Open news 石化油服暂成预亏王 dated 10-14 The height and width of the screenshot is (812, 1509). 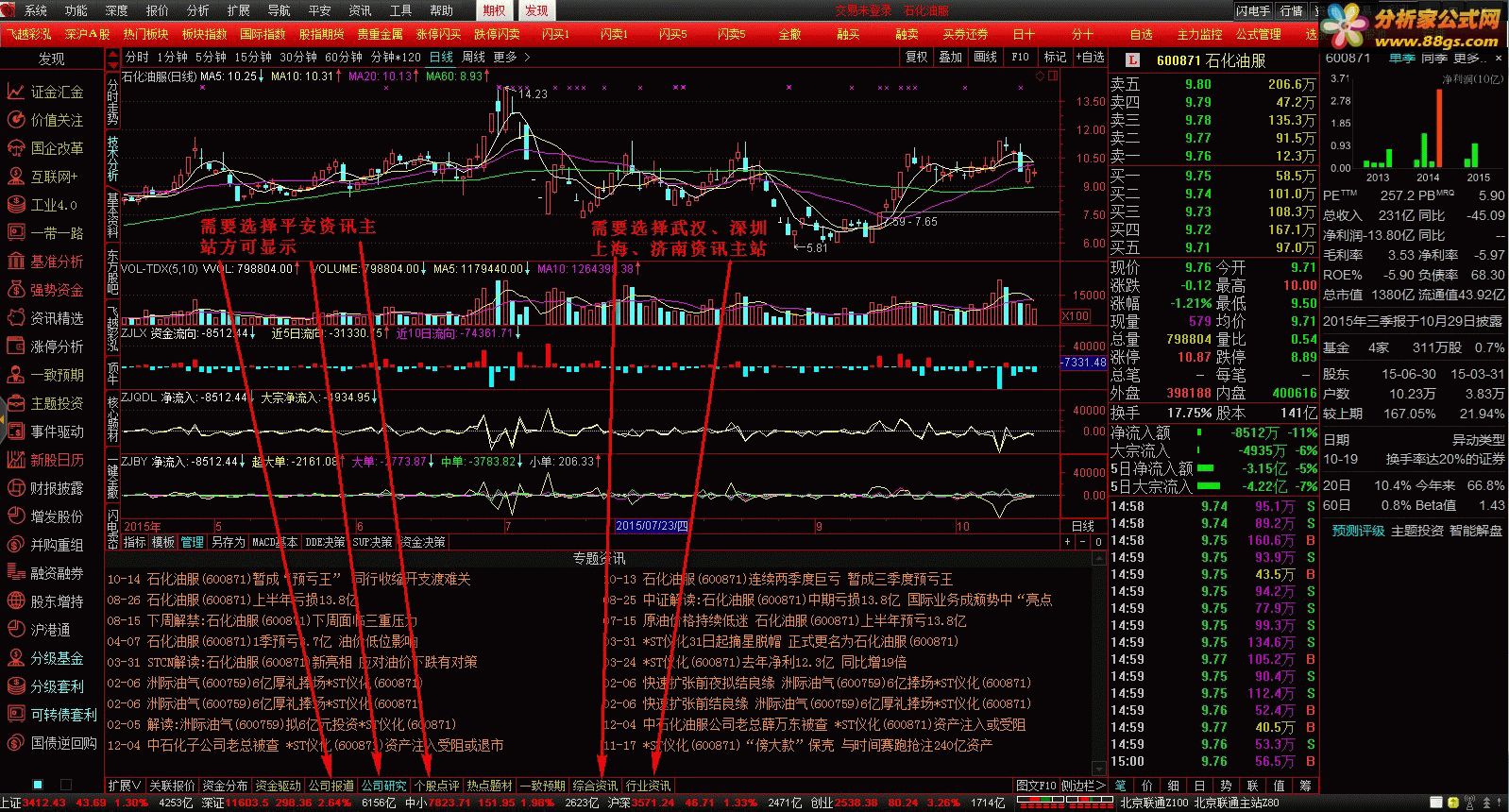288,579
